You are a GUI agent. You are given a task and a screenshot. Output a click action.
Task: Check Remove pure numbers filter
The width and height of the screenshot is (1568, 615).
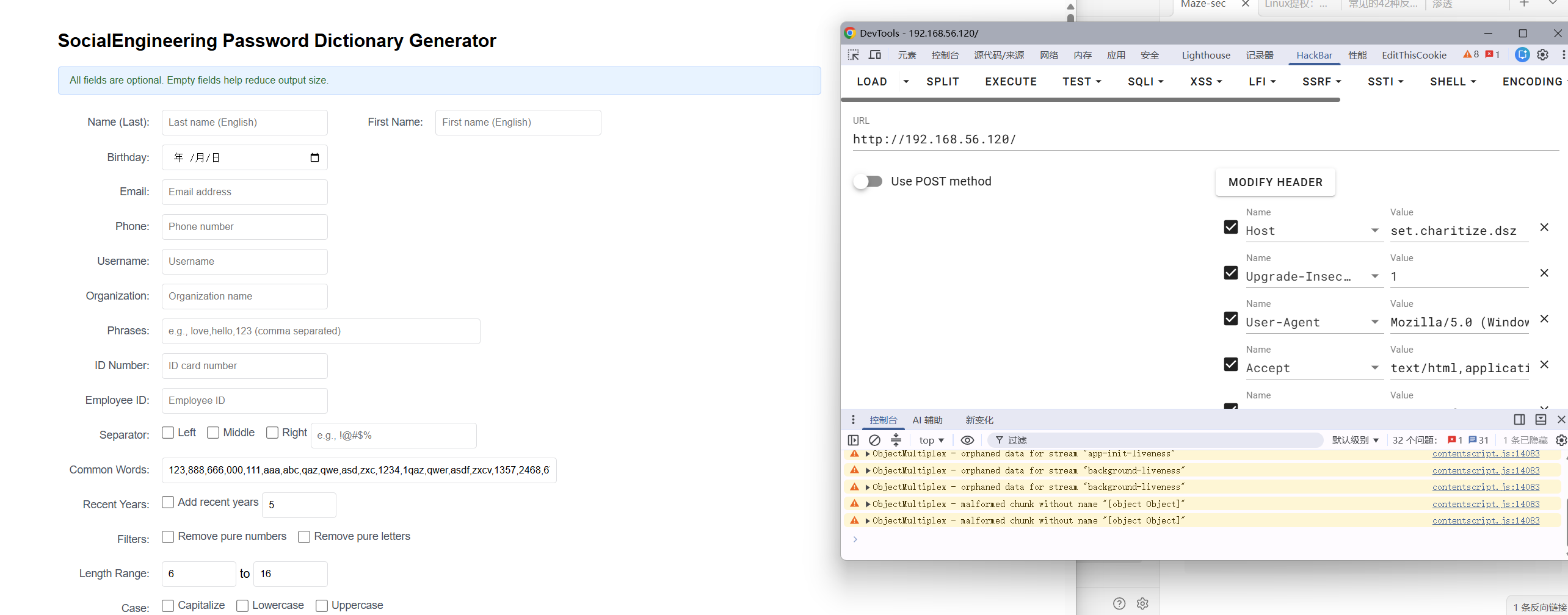(168, 537)
